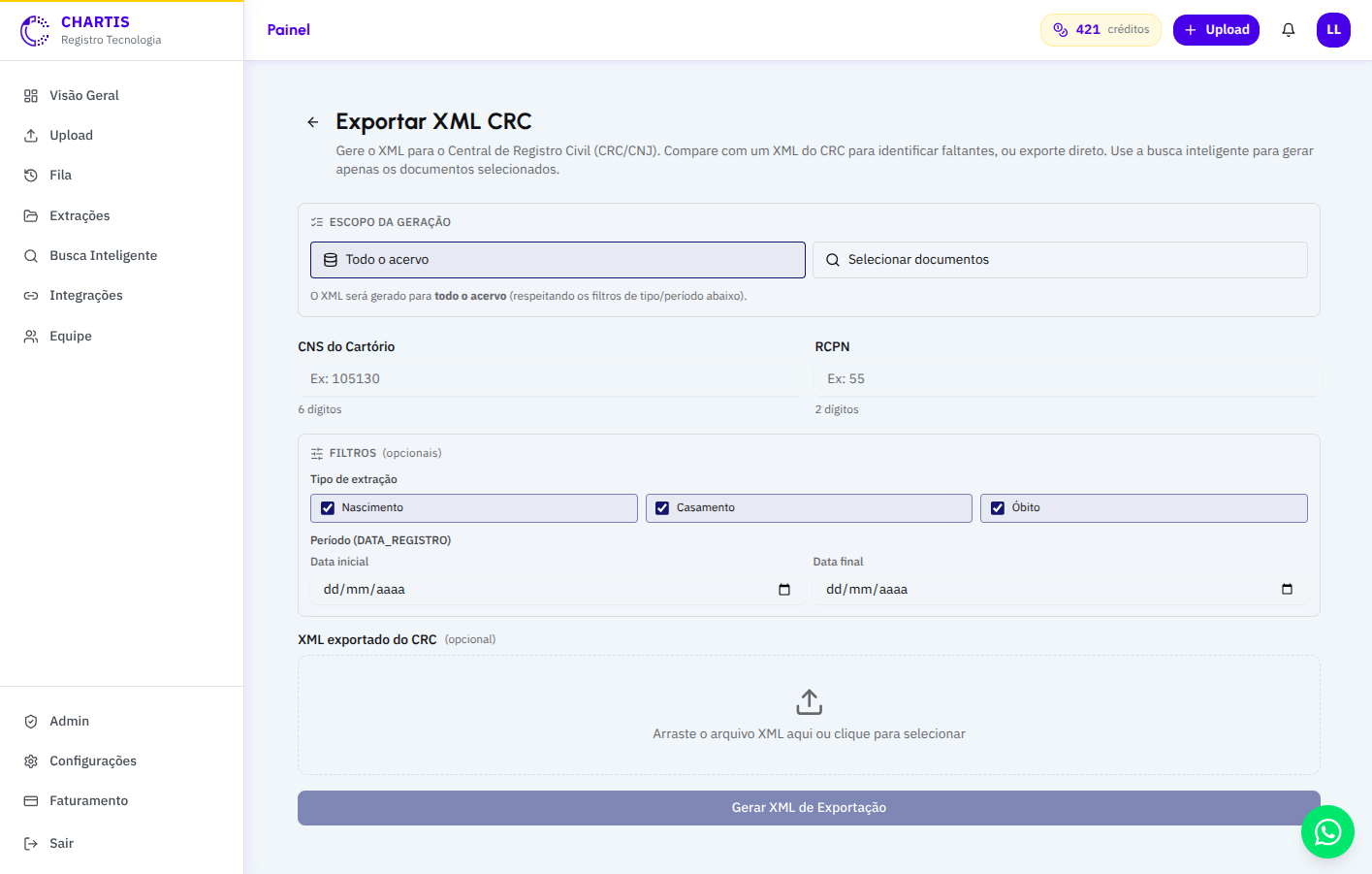Uncheck the Casamento checkbox
This screenshot has width=1372, height=874.
[x=662, y=508]
